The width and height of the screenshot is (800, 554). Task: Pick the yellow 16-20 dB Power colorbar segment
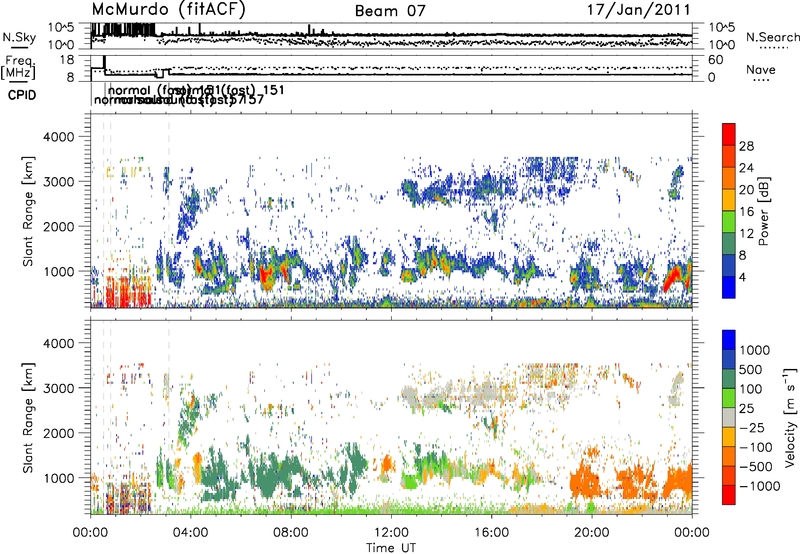(729, 200)
